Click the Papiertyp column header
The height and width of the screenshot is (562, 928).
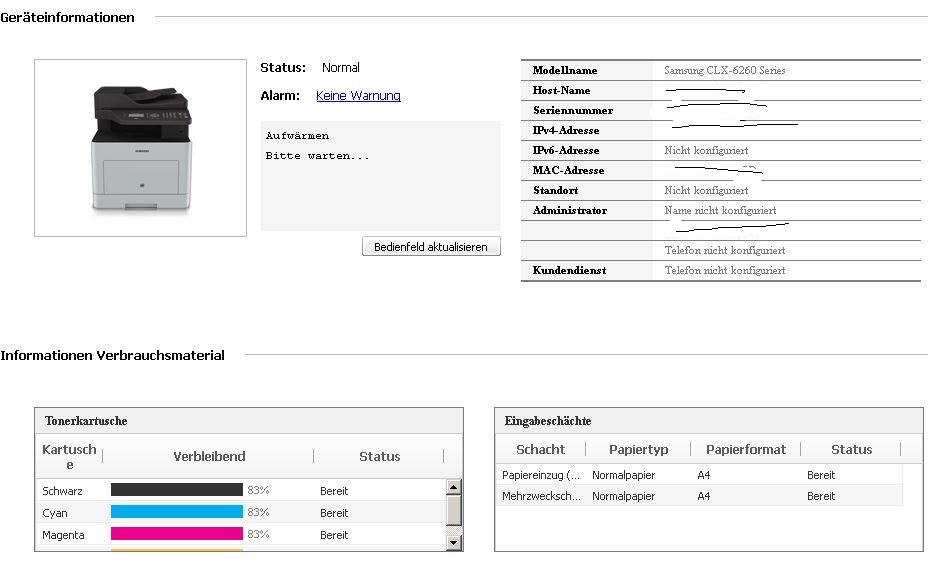pyautogui.click(x=639, y=449)
